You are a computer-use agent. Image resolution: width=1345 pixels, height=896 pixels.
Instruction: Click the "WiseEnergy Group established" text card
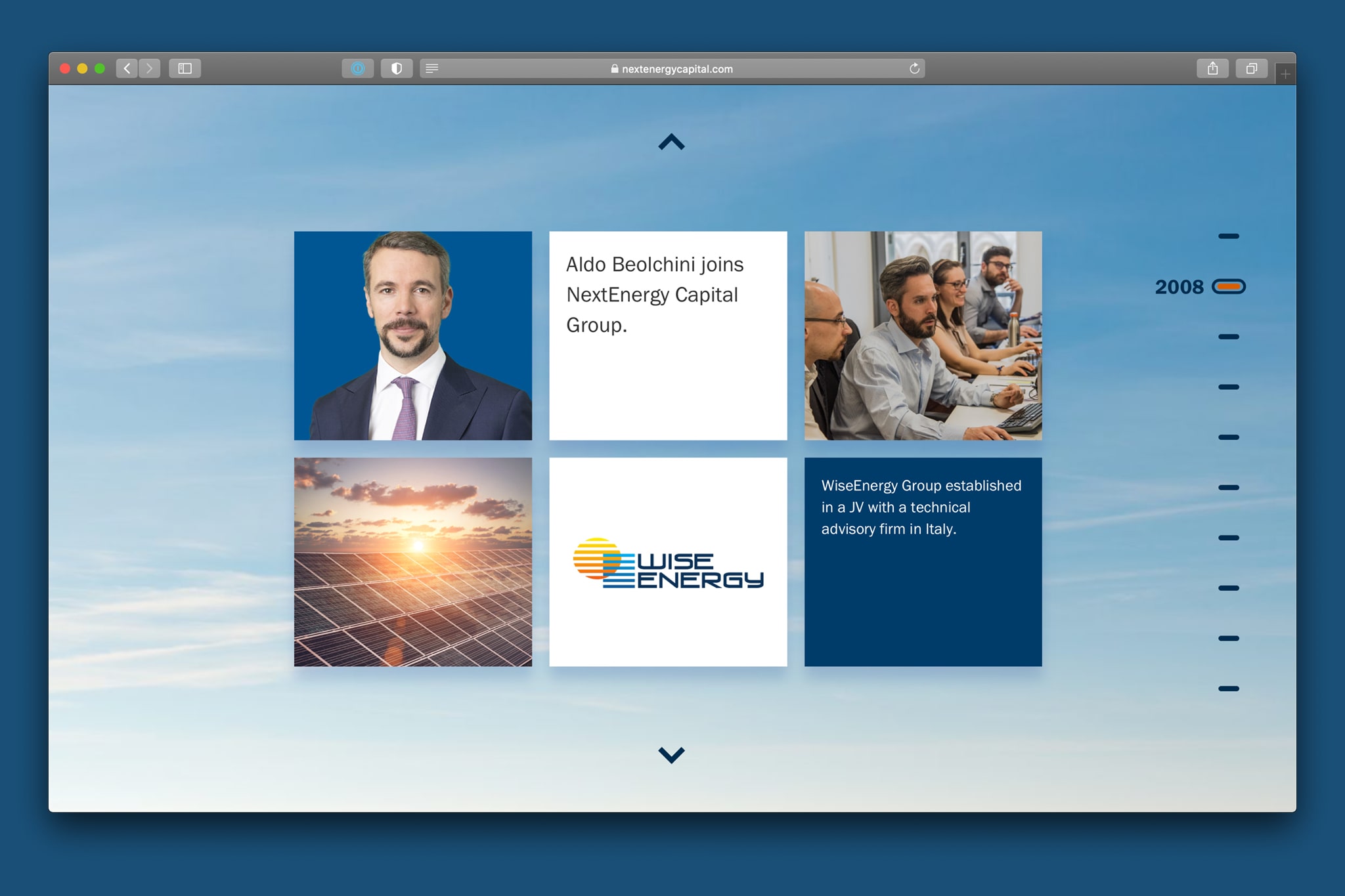point(923,562)
